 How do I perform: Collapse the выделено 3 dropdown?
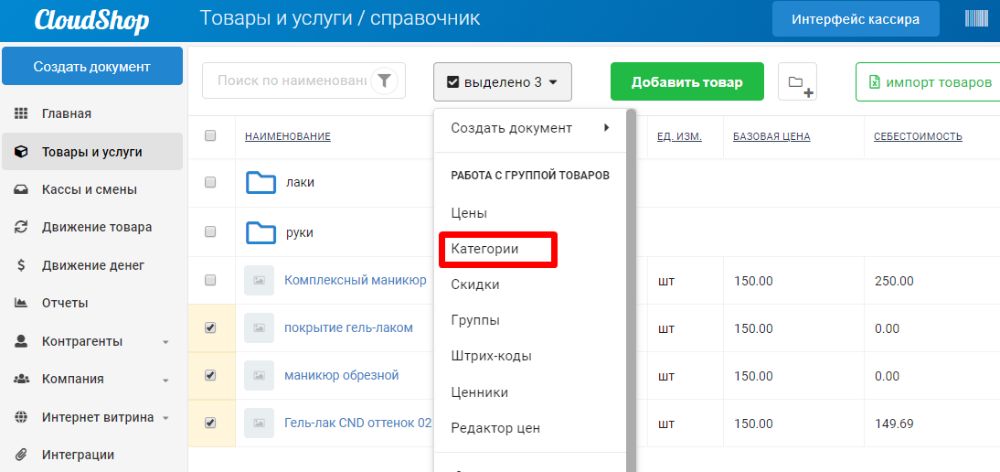[x=503, y=82]
